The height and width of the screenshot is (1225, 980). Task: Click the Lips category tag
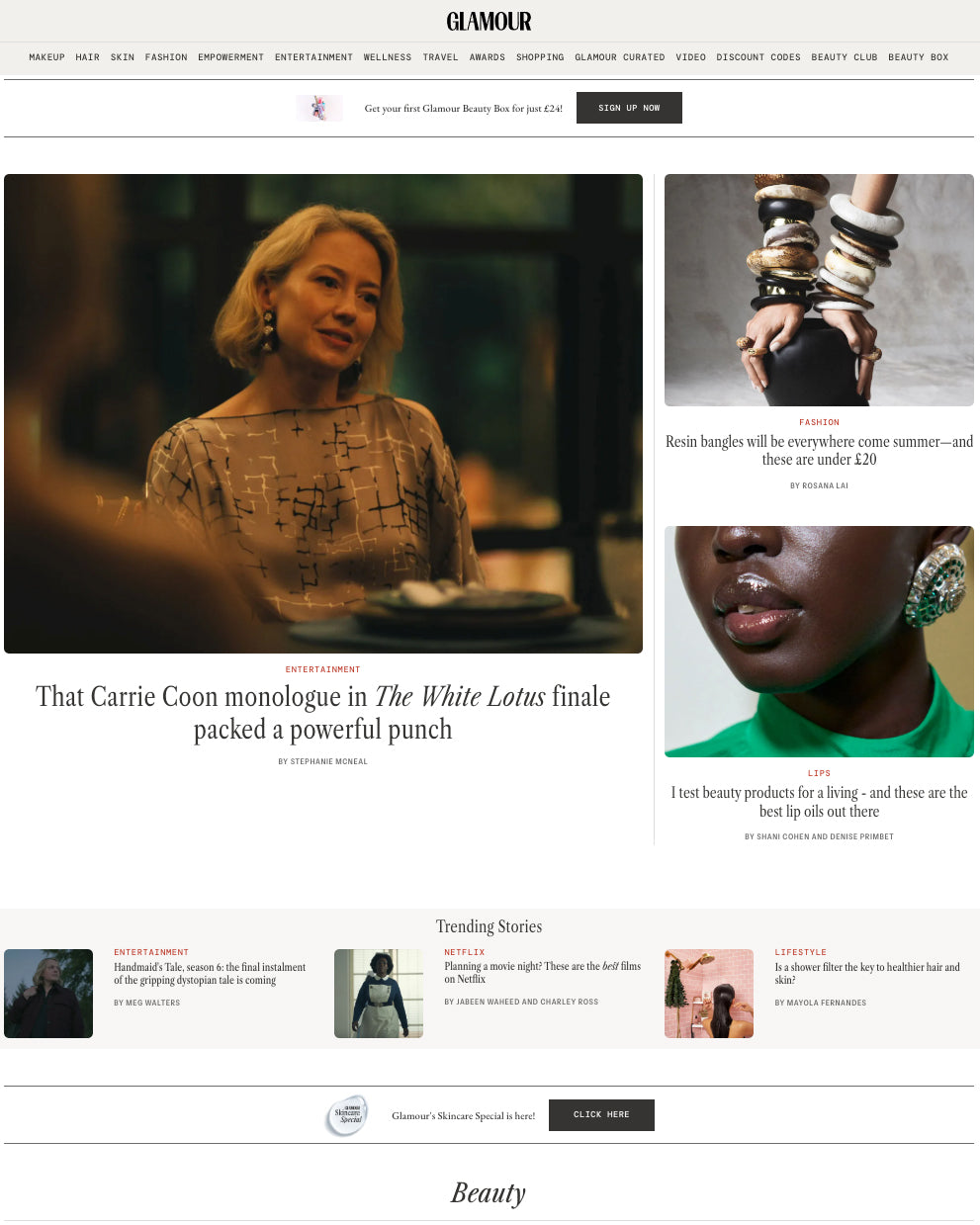coord(819,773)
